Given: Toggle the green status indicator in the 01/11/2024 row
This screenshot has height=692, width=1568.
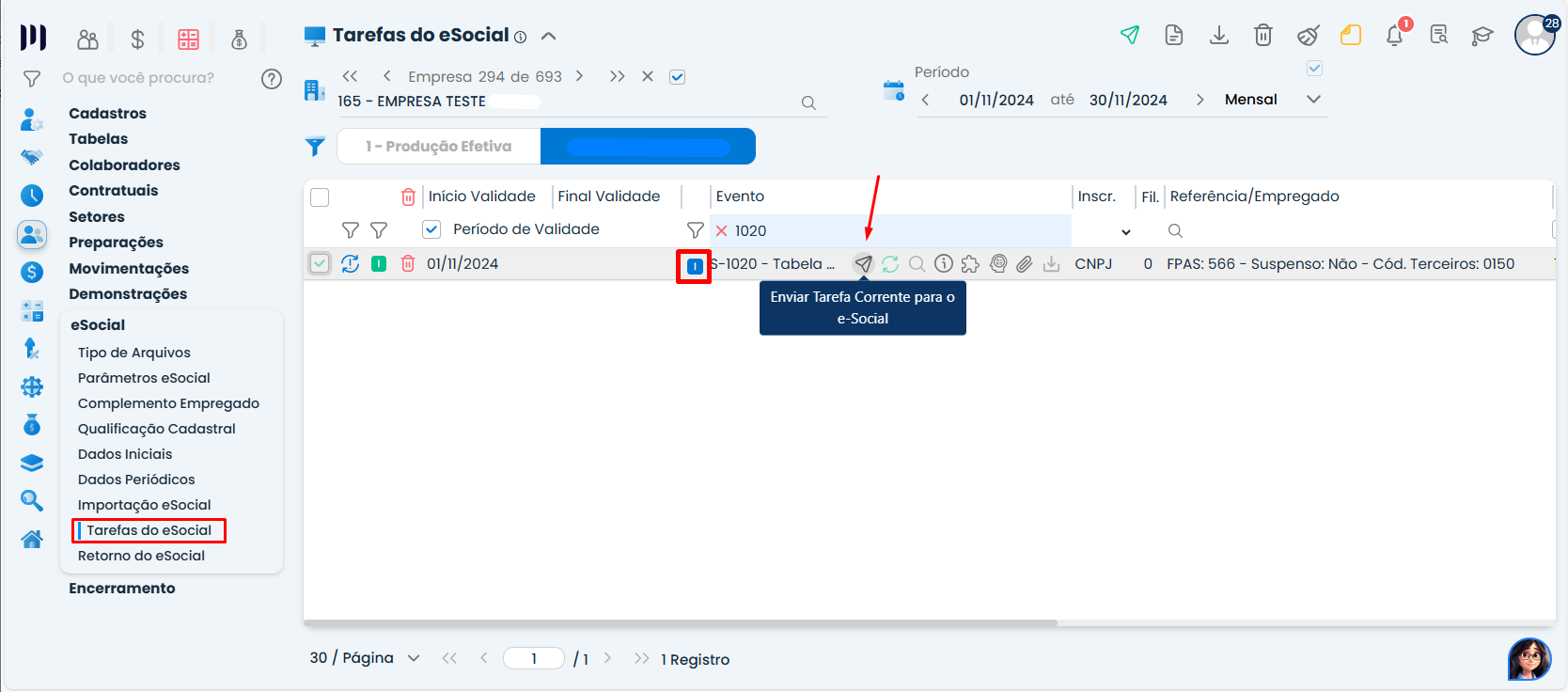Looking at the screenshot, I should 379,264.
